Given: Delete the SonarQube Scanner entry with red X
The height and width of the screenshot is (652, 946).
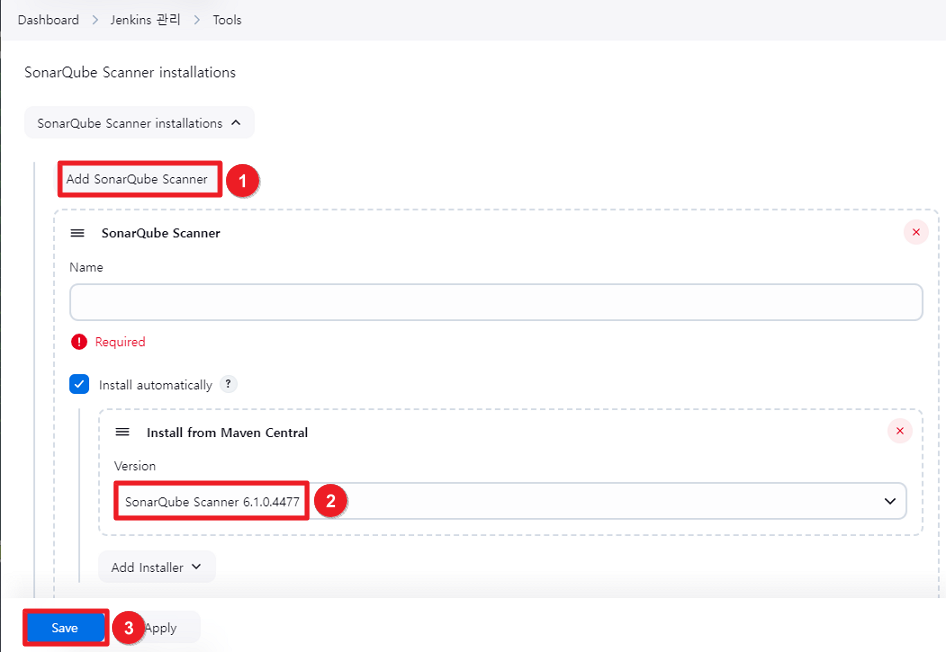Looking at the screenshot, I should point(916,232).
